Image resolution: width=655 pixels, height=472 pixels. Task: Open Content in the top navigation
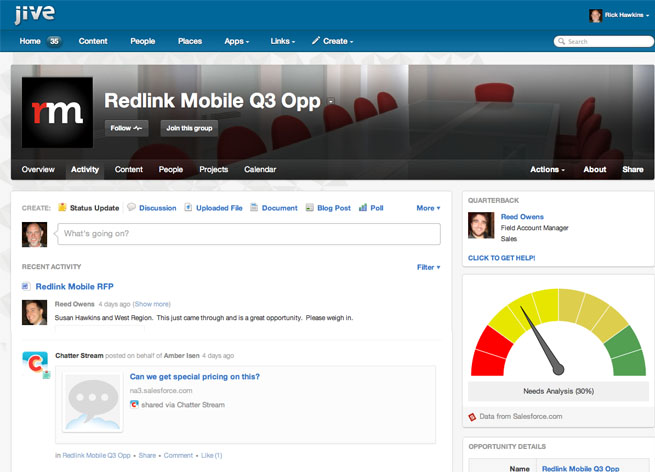pyautogui.click(x=93, y=41)
